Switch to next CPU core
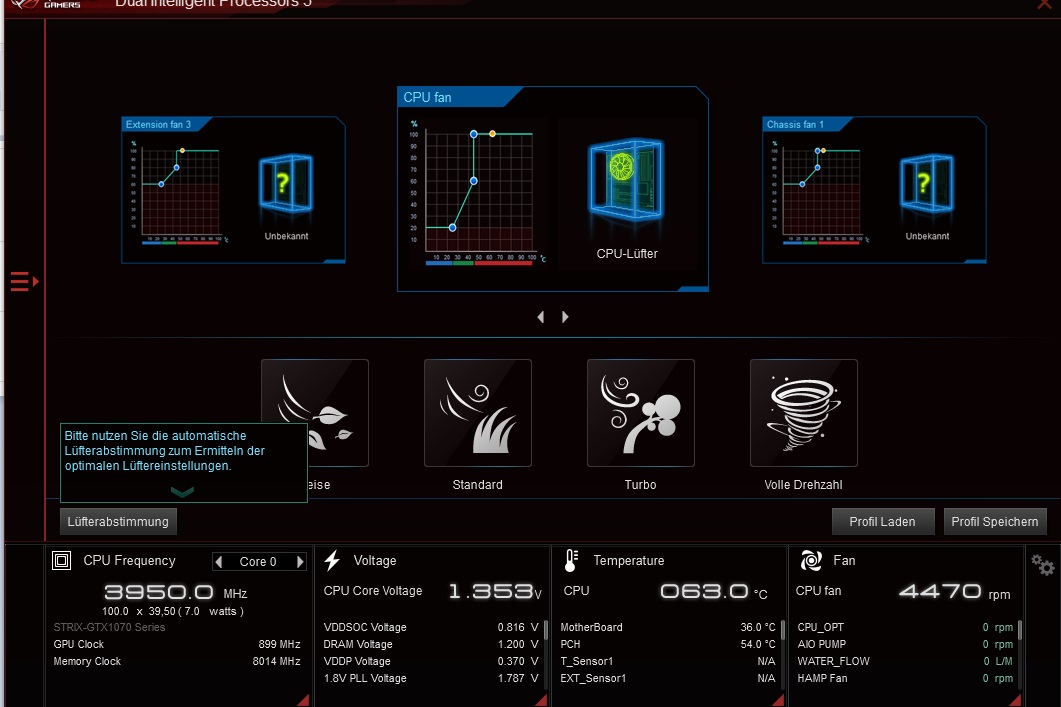 (x=300, y=562)
